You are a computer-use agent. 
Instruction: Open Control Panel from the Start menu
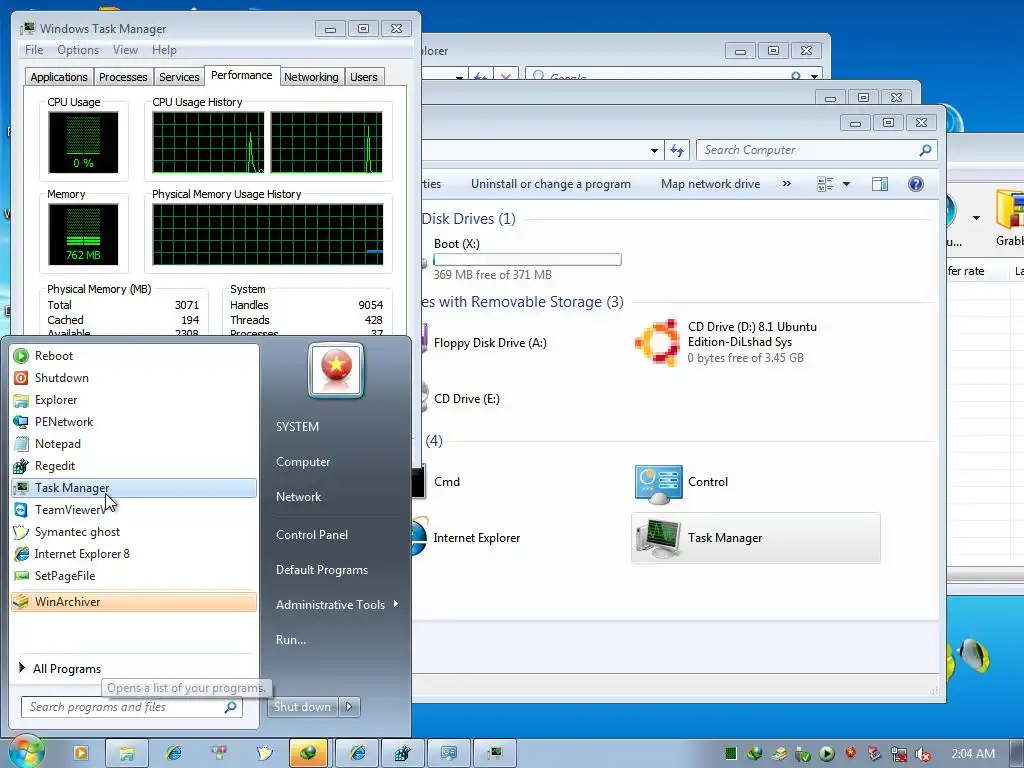click(x=312, y=535)
